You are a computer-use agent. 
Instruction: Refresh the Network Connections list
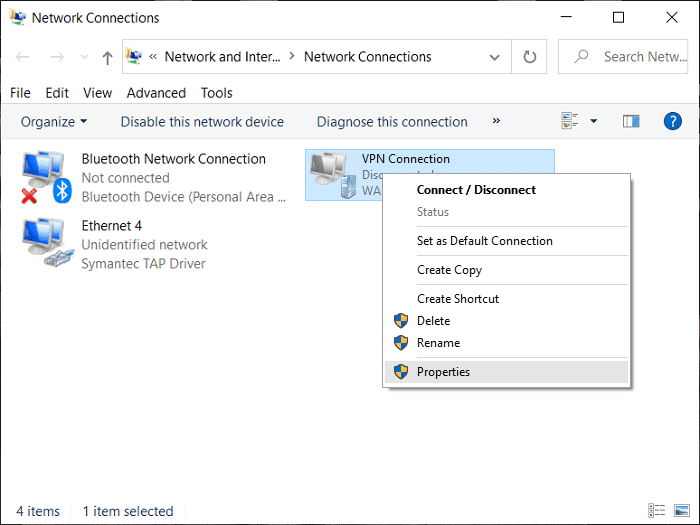pos(529,57)
